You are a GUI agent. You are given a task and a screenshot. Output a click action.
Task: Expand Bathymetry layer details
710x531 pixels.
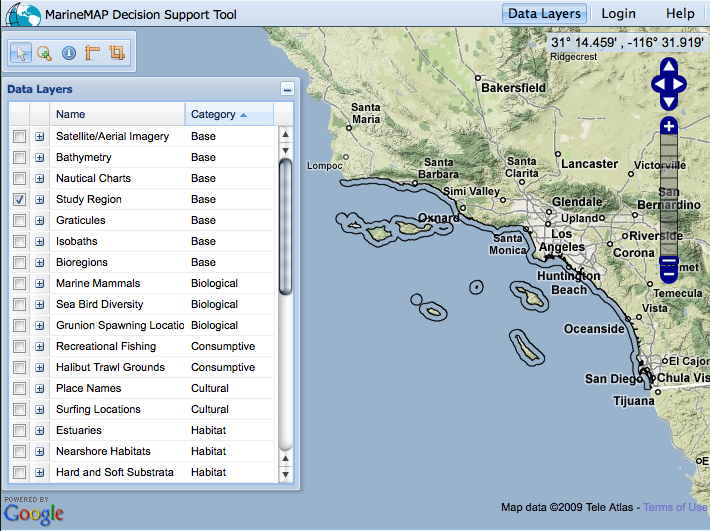point(40,158)
